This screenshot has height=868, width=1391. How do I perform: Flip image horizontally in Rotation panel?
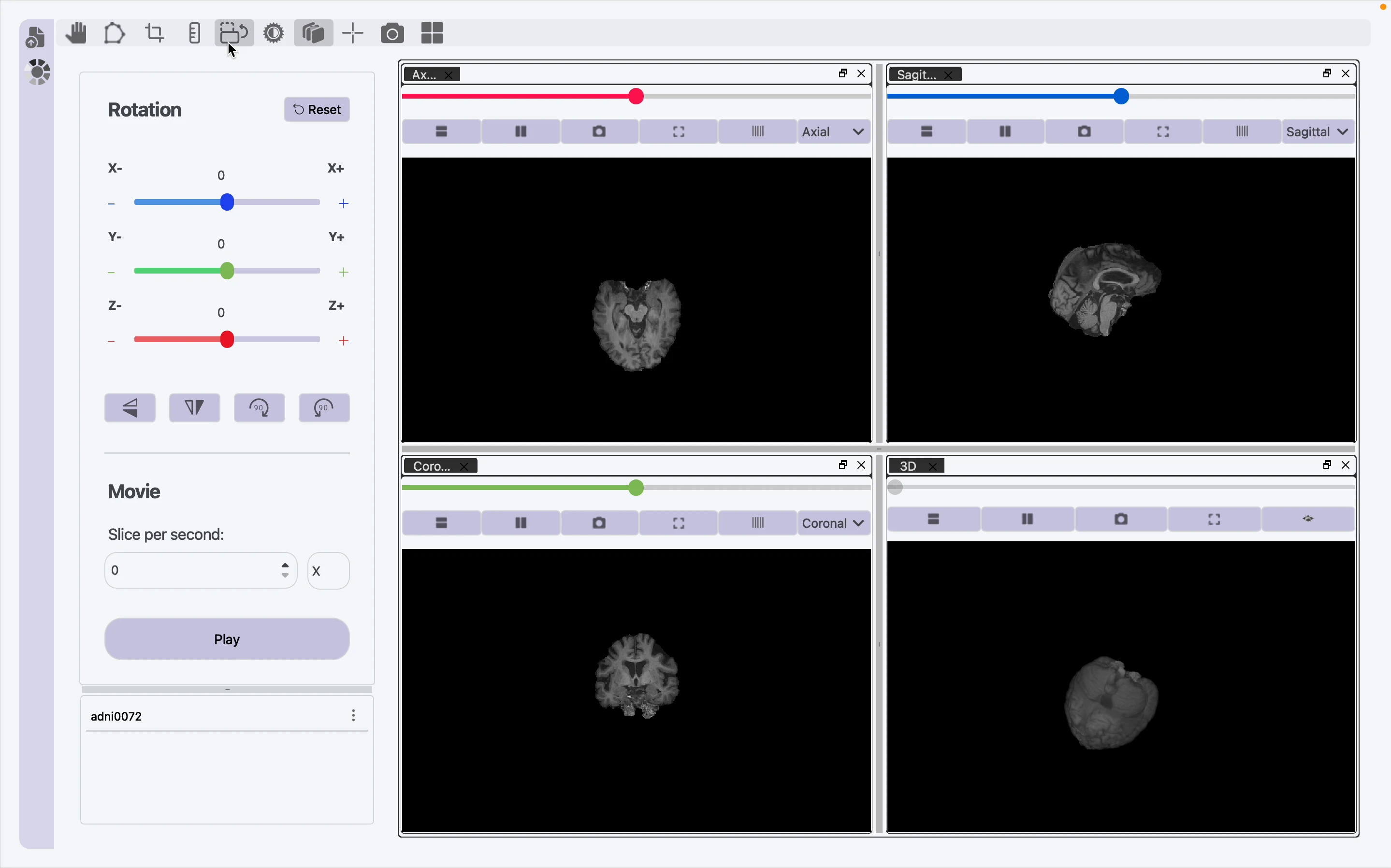pos(195,408)
